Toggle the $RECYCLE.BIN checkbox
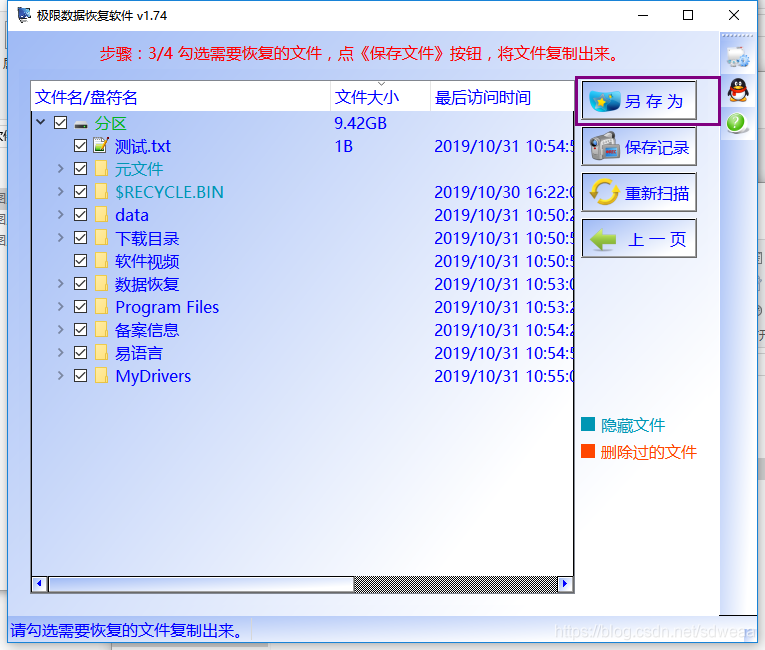Screen dimensions: 765x650 click(x=81, y=191)
